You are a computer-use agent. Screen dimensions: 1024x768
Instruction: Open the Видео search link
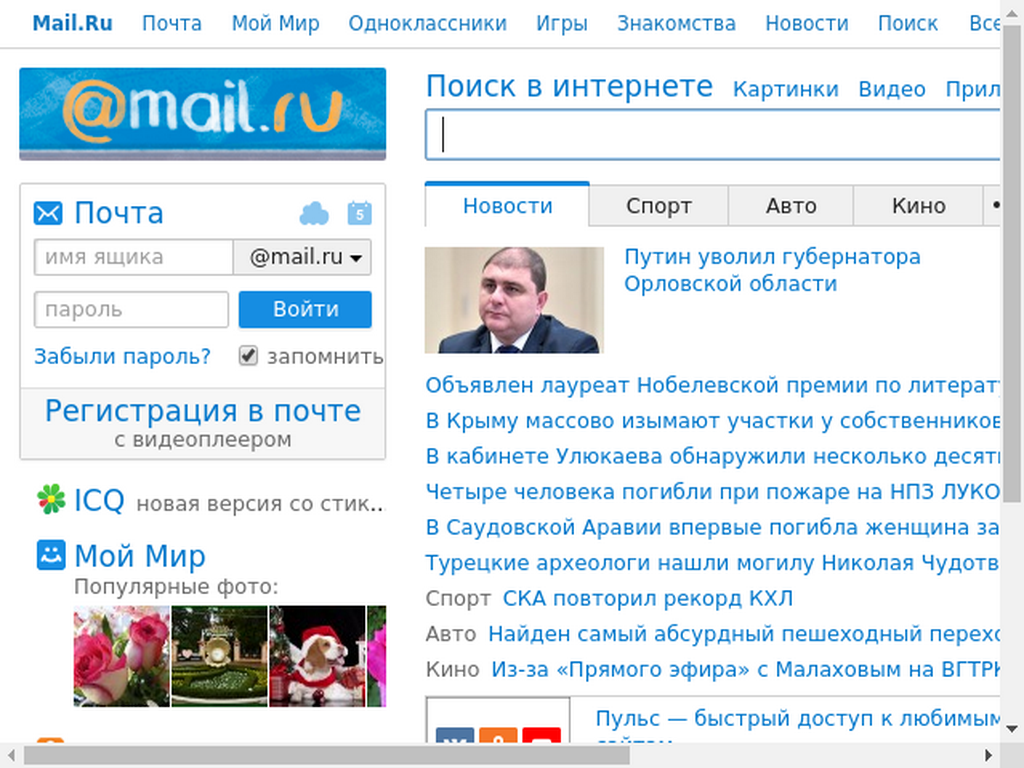tap(892, 89)
